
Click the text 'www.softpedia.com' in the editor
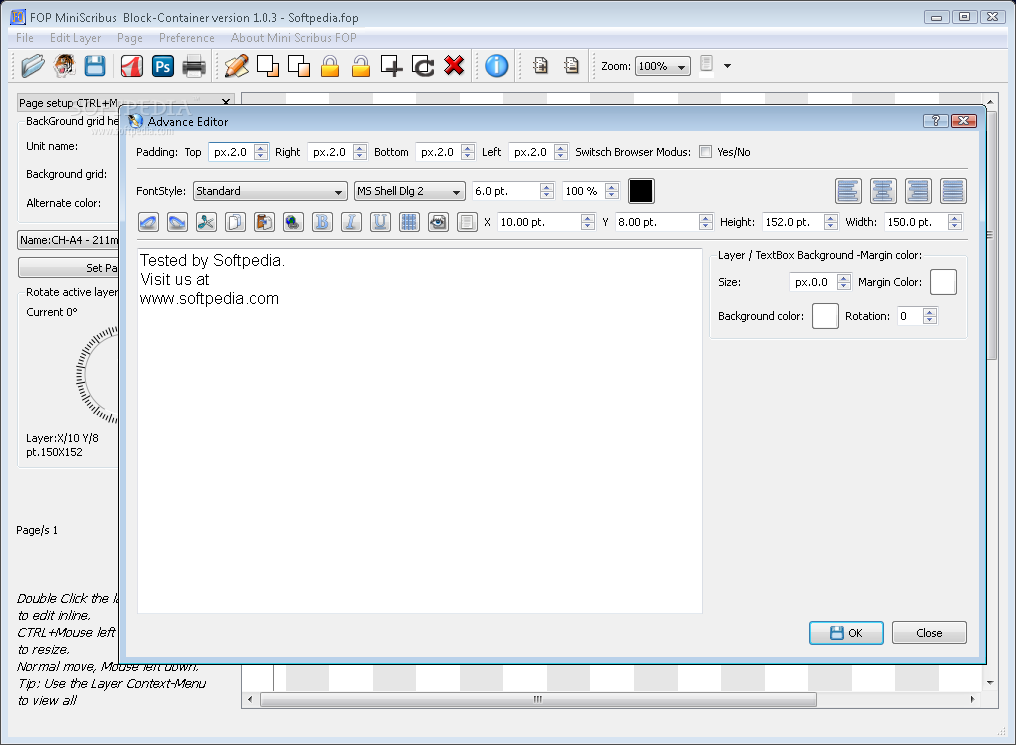tap(209, 299)
